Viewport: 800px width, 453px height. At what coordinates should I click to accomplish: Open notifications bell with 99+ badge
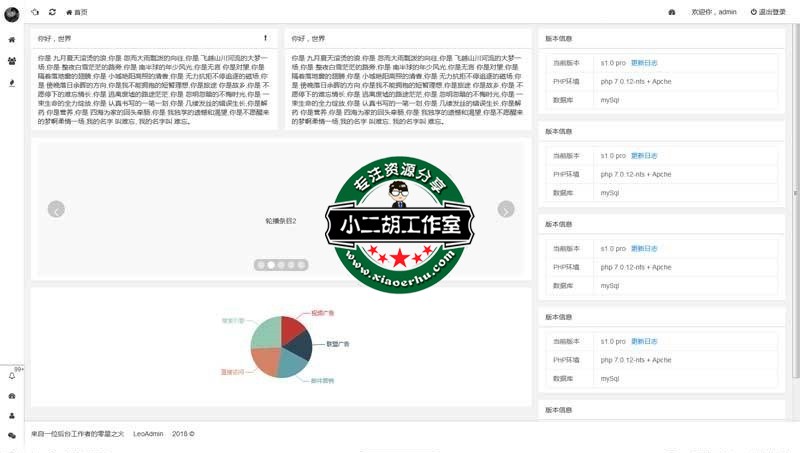click(x=12, y=376)
